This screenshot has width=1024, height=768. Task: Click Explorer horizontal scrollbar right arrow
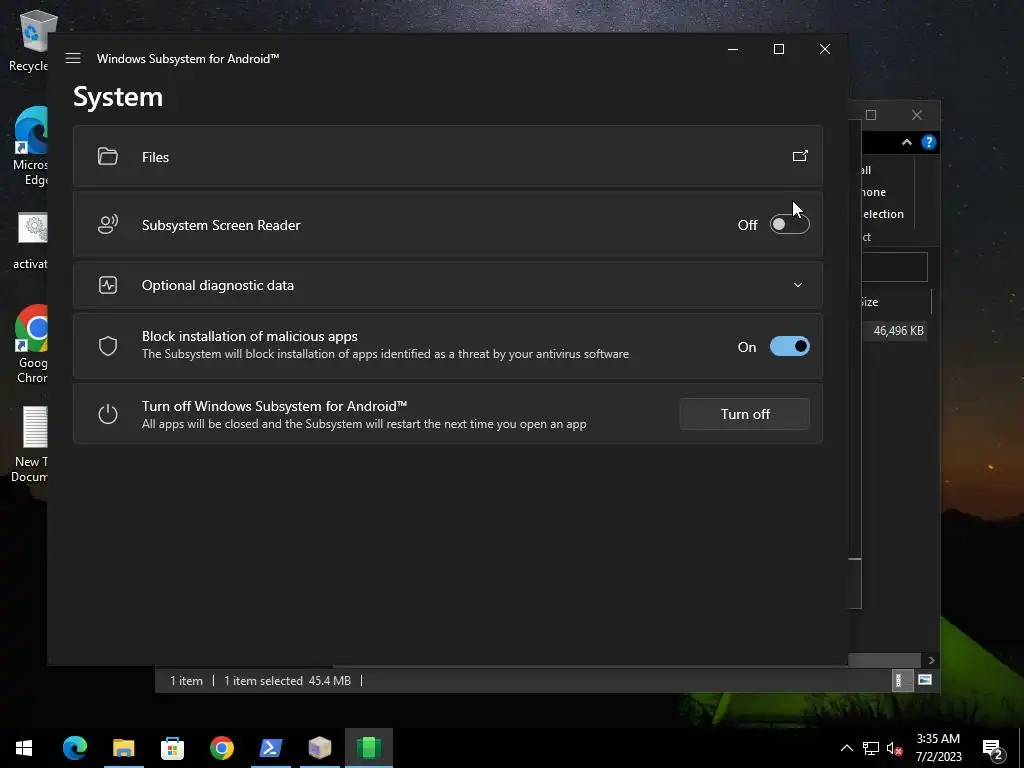click(931, 660)
